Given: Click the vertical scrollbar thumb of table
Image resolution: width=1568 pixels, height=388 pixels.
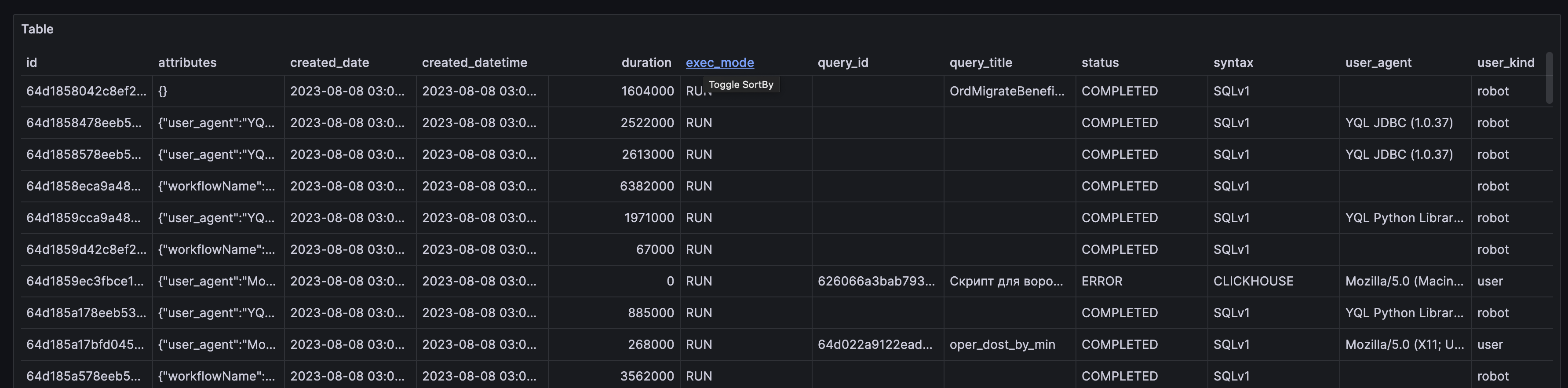Looking at the screenshot, I should tap(1549, 78).
